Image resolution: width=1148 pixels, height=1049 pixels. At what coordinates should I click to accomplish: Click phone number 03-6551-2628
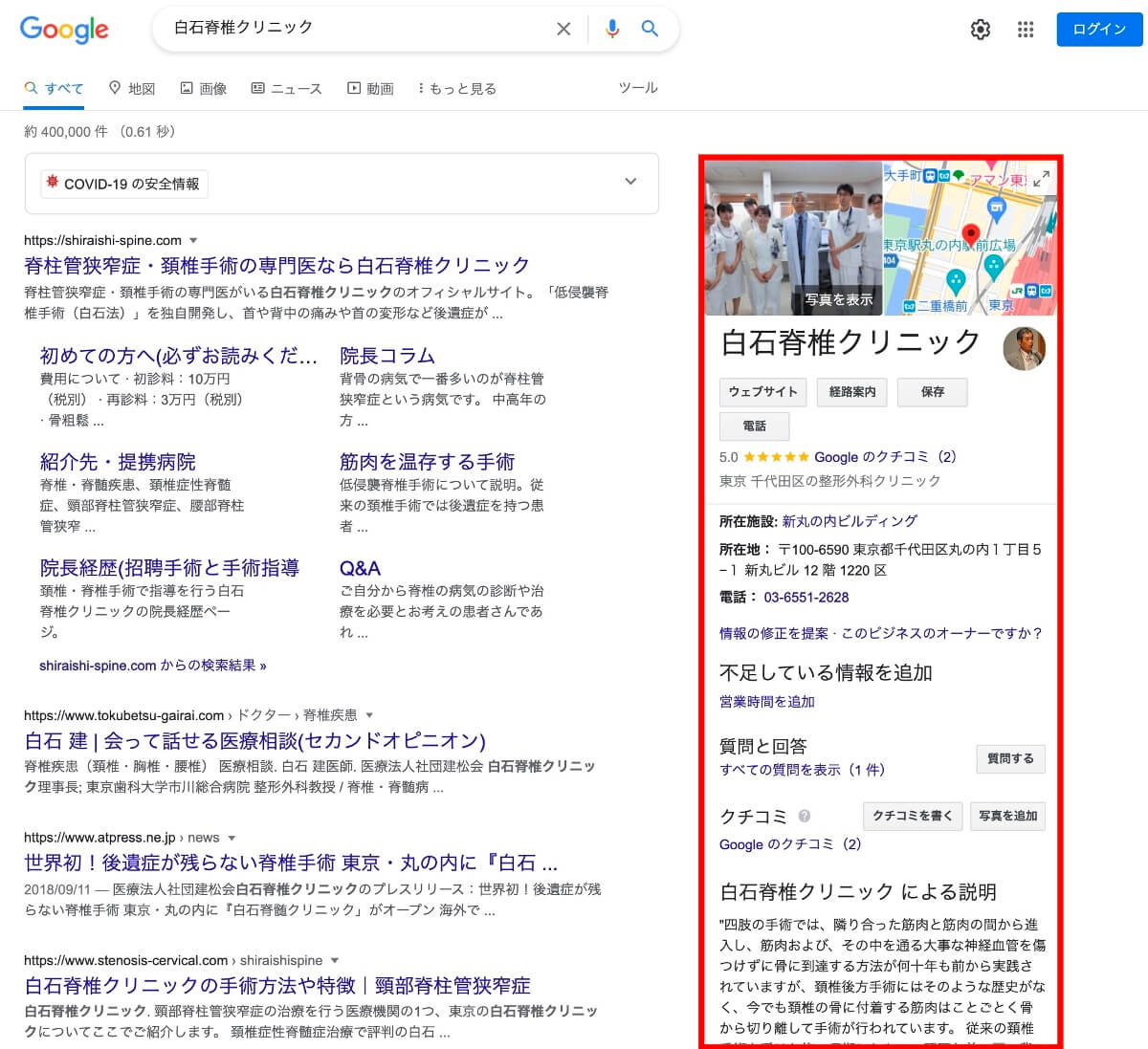click(806, 597)
